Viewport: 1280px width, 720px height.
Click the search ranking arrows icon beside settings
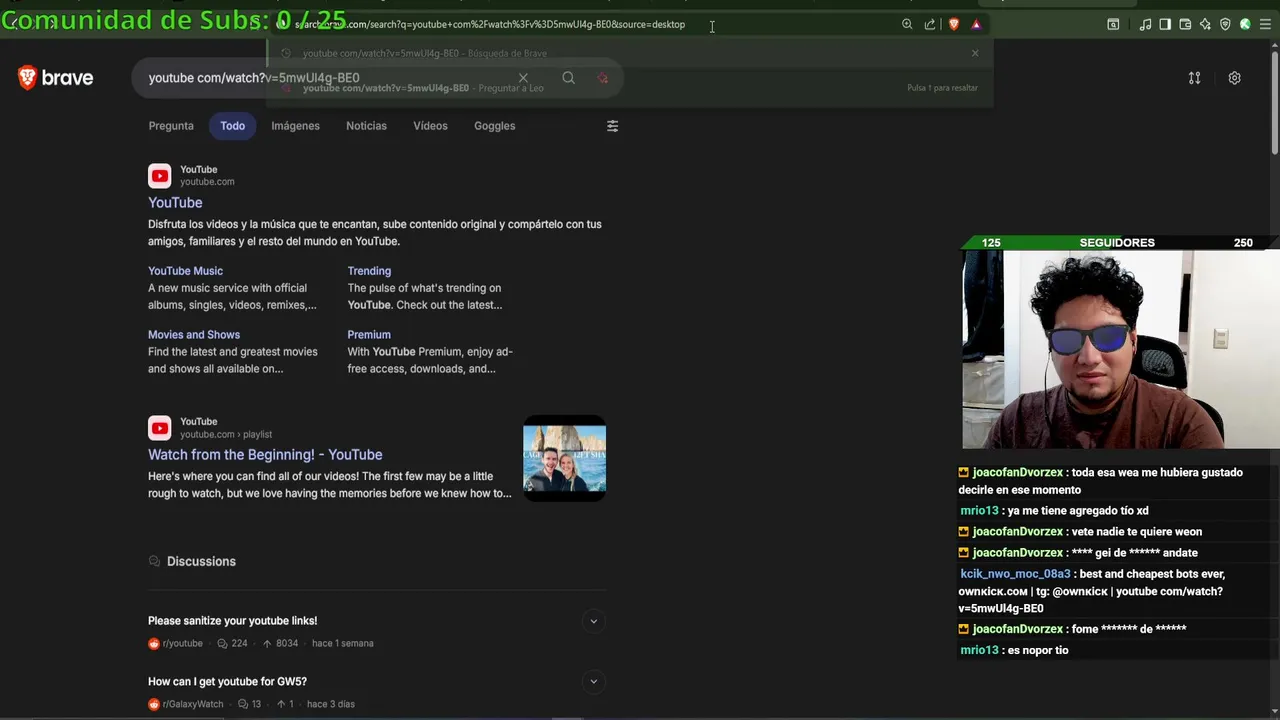tap(1194, 78)
